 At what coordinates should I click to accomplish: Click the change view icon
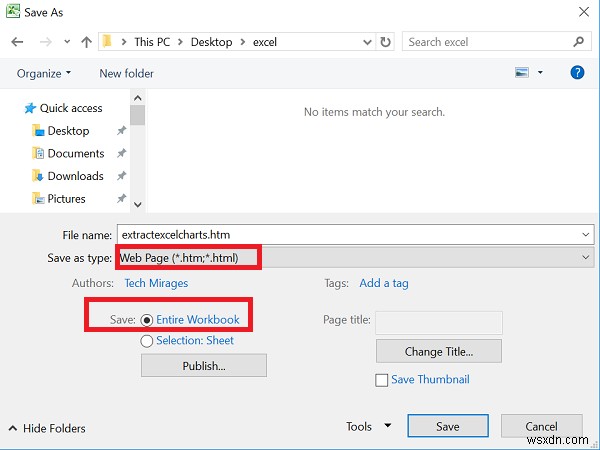(x=521, y=73)
